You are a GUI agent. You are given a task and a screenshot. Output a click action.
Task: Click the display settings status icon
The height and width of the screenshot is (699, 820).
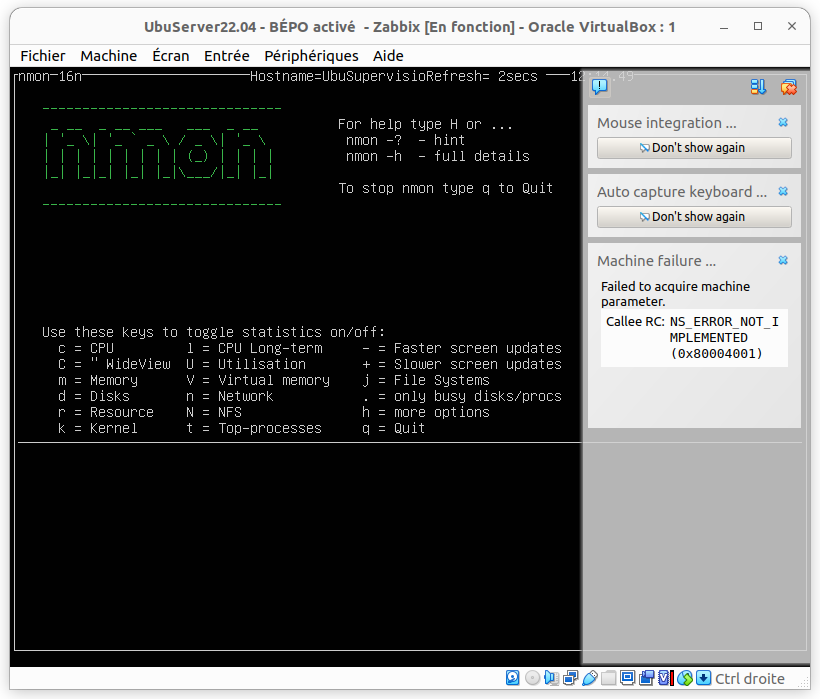[627, 678]
